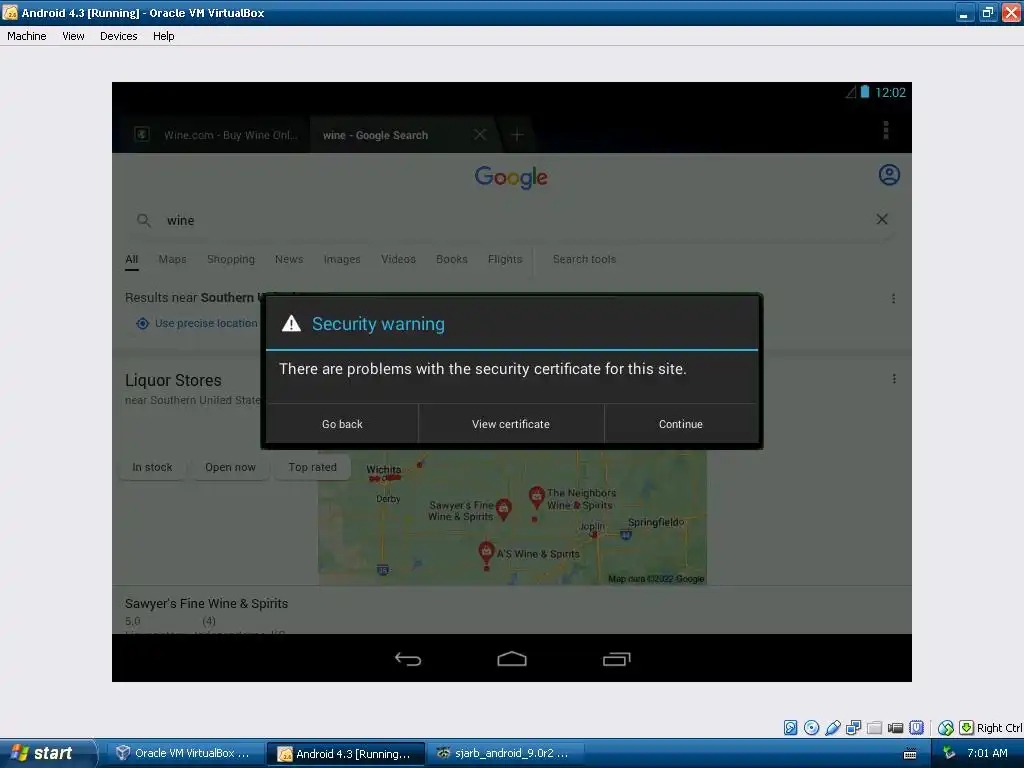Screen dimensions: 1024x768
Task: Toggle the Top rated filter chip
Action: [312, 468]
